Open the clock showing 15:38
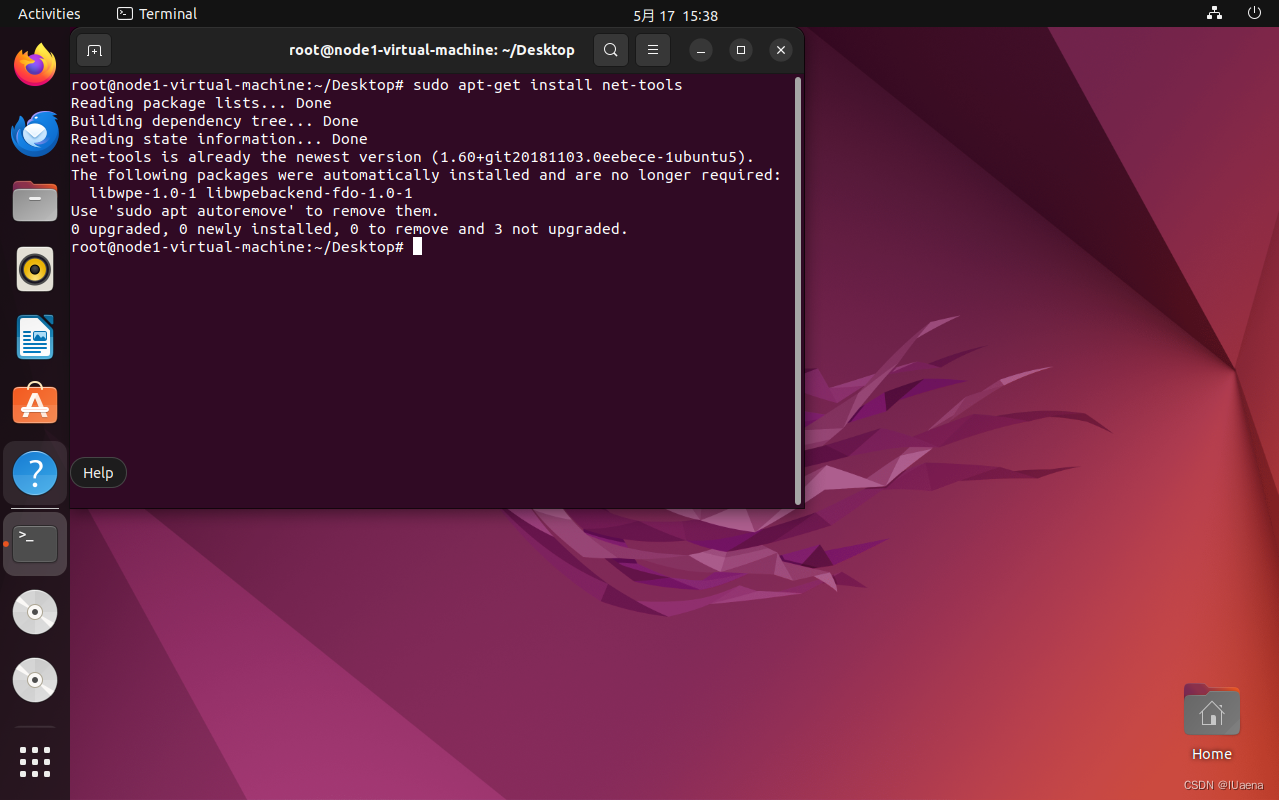The height and width of the screenshot is (800, 1279). 675,15
